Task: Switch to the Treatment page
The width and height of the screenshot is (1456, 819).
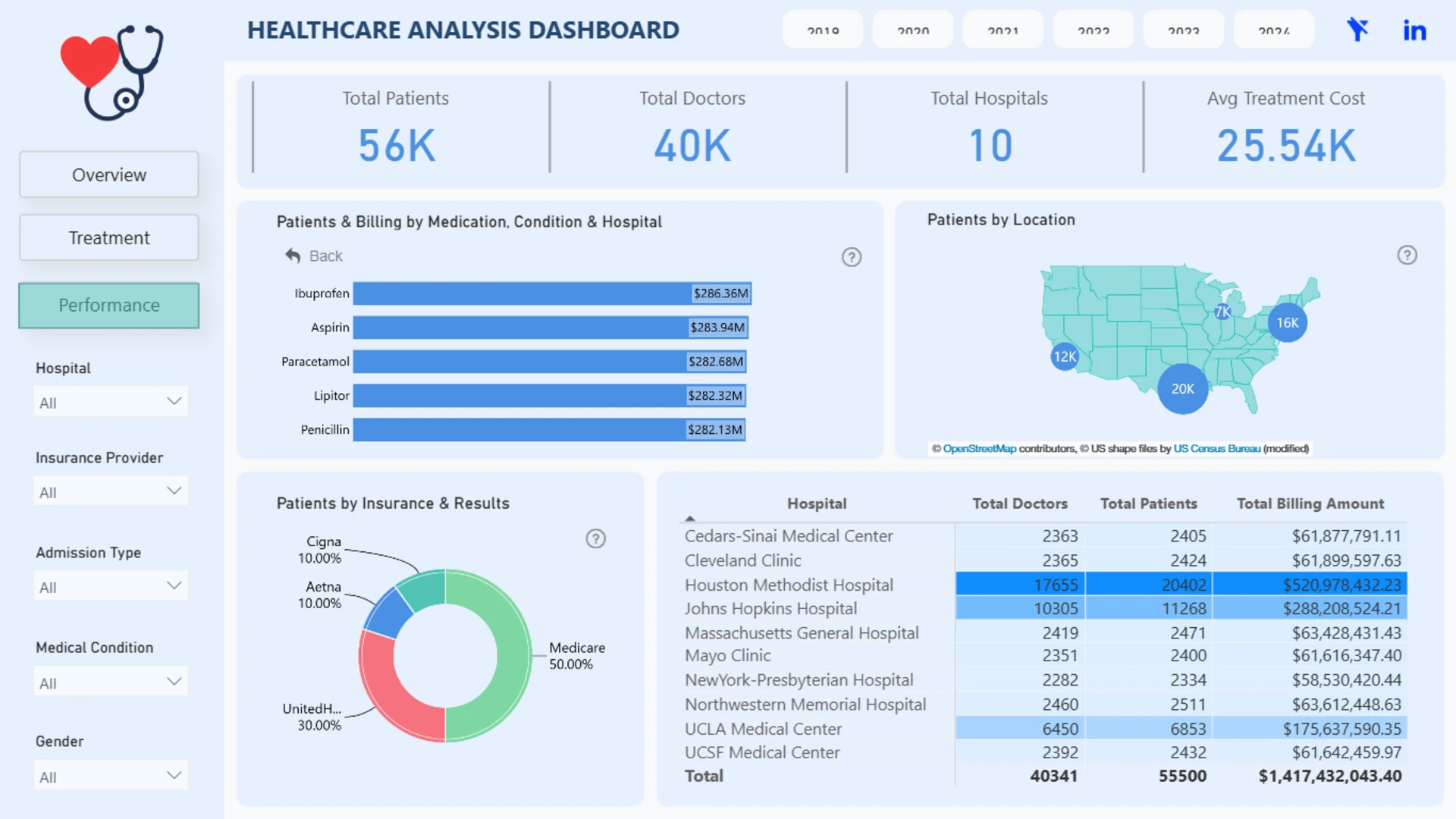Action: pyautogui.click(x=109, y=237)
